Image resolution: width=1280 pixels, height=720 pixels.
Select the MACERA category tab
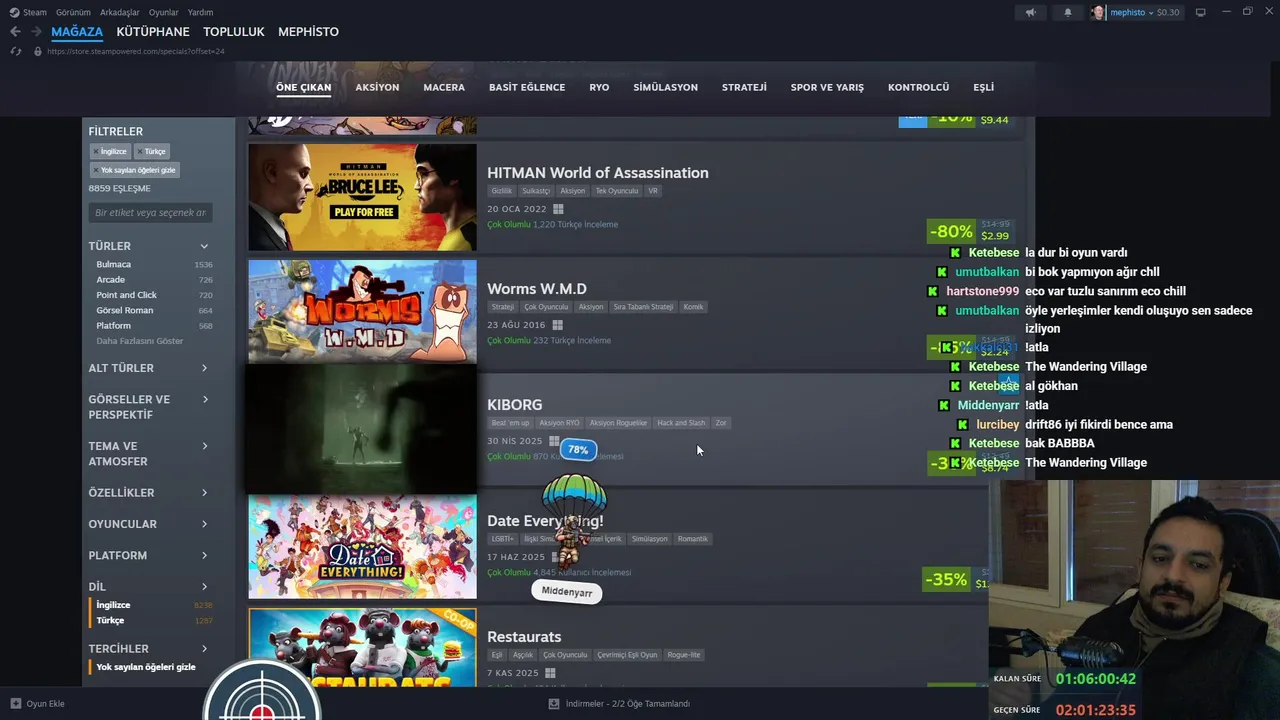tap(444, 88)
